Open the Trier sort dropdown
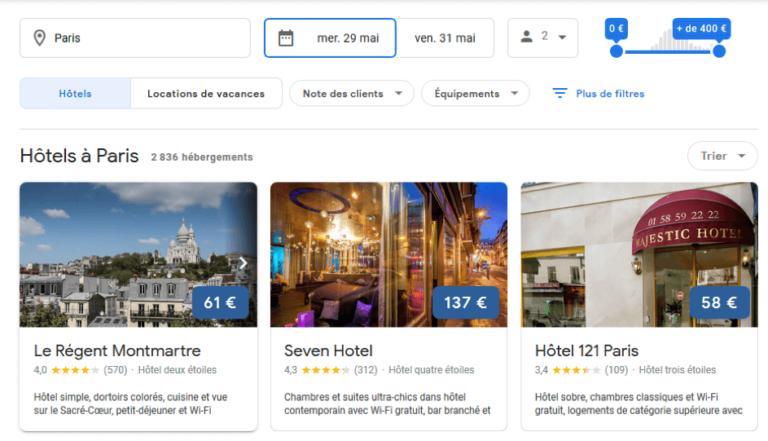768x441 pixels. pyautogui.click(x=722, y=156)
